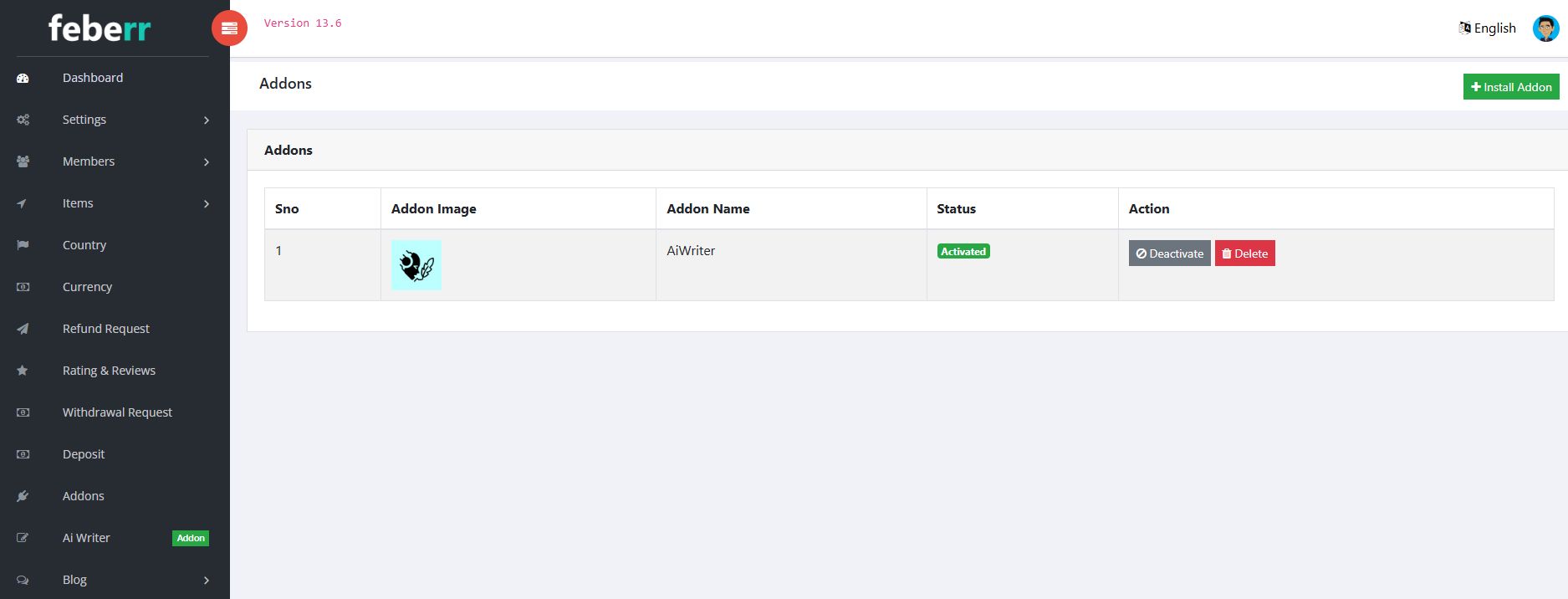Click the Members group icon
The height and width of the screenshot is (599, 1568).
[x=23, y=161]
